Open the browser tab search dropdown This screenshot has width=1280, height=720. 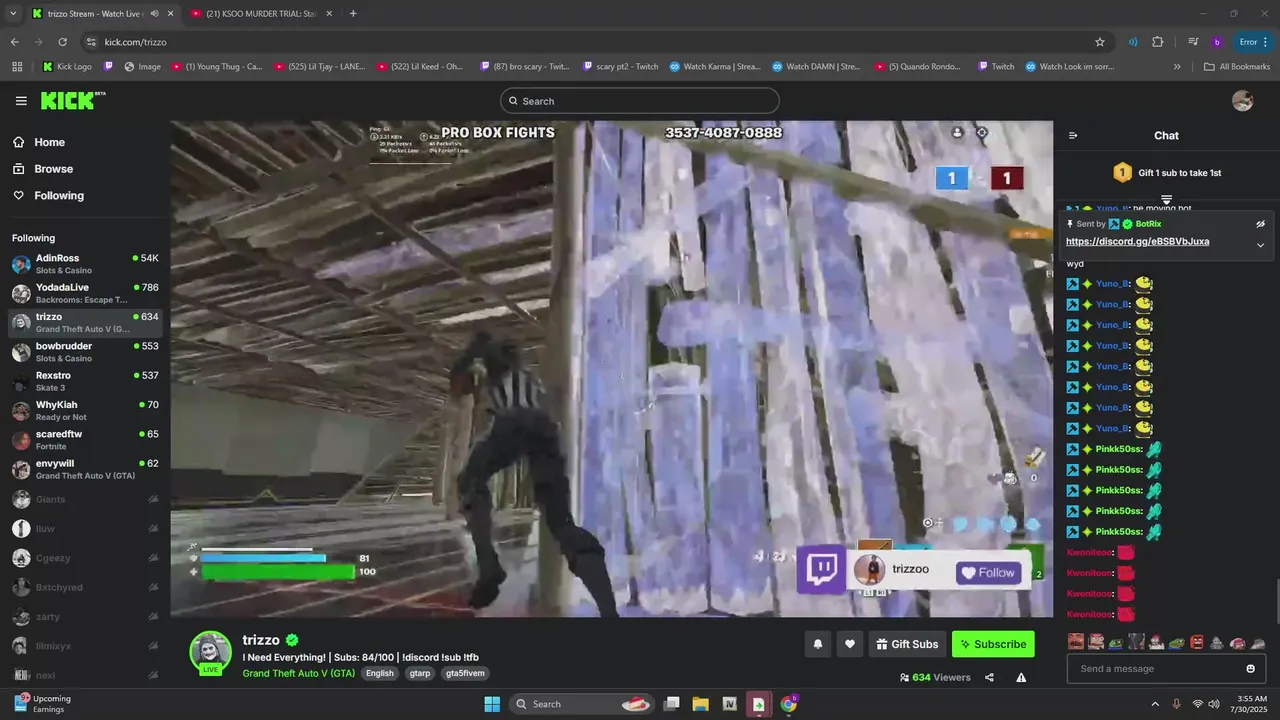click(x=13, y=14)
